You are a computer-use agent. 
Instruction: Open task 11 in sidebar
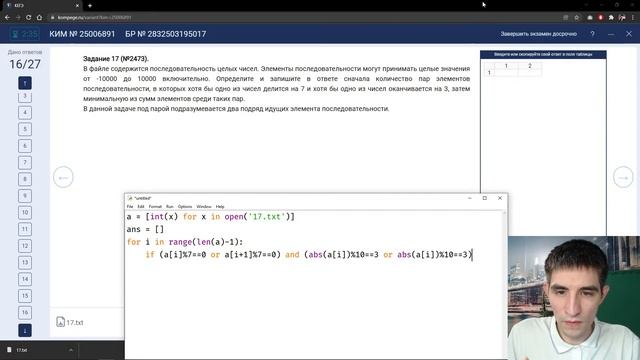point(25,229)
